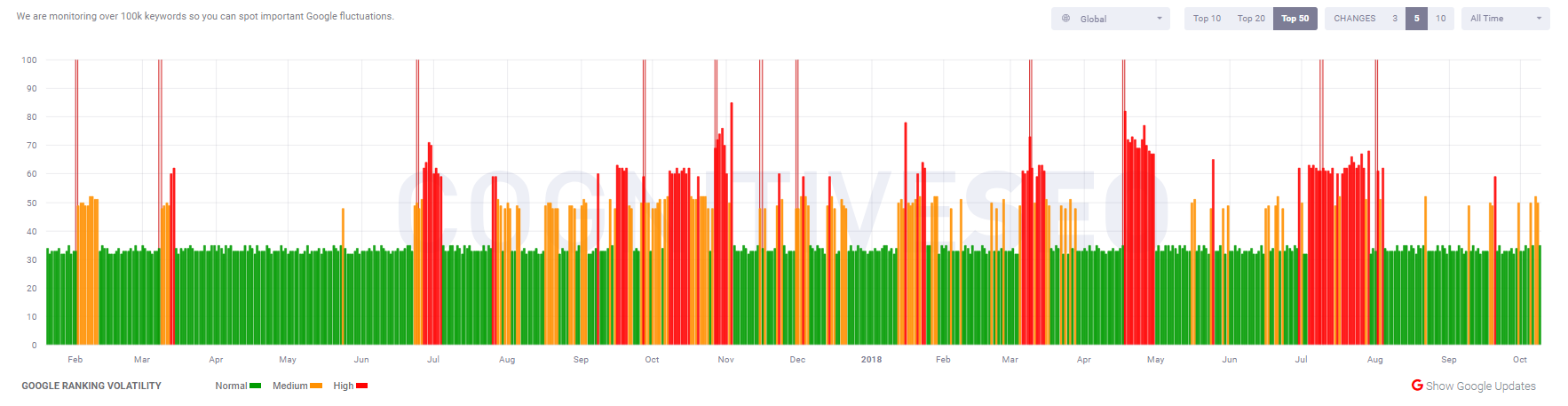Click the Google G logo icon

(x=1417, y=385)
